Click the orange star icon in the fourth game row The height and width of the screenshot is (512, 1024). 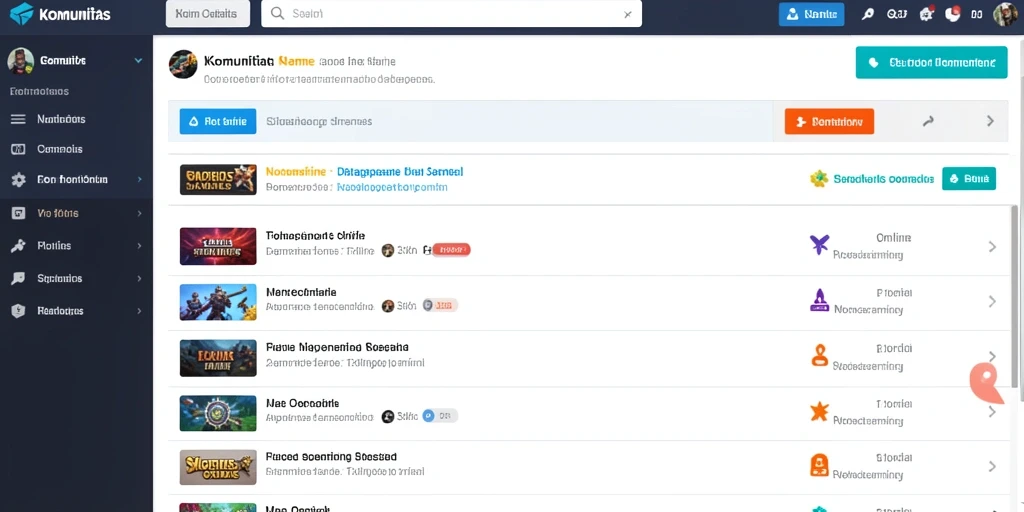[819, 411]
